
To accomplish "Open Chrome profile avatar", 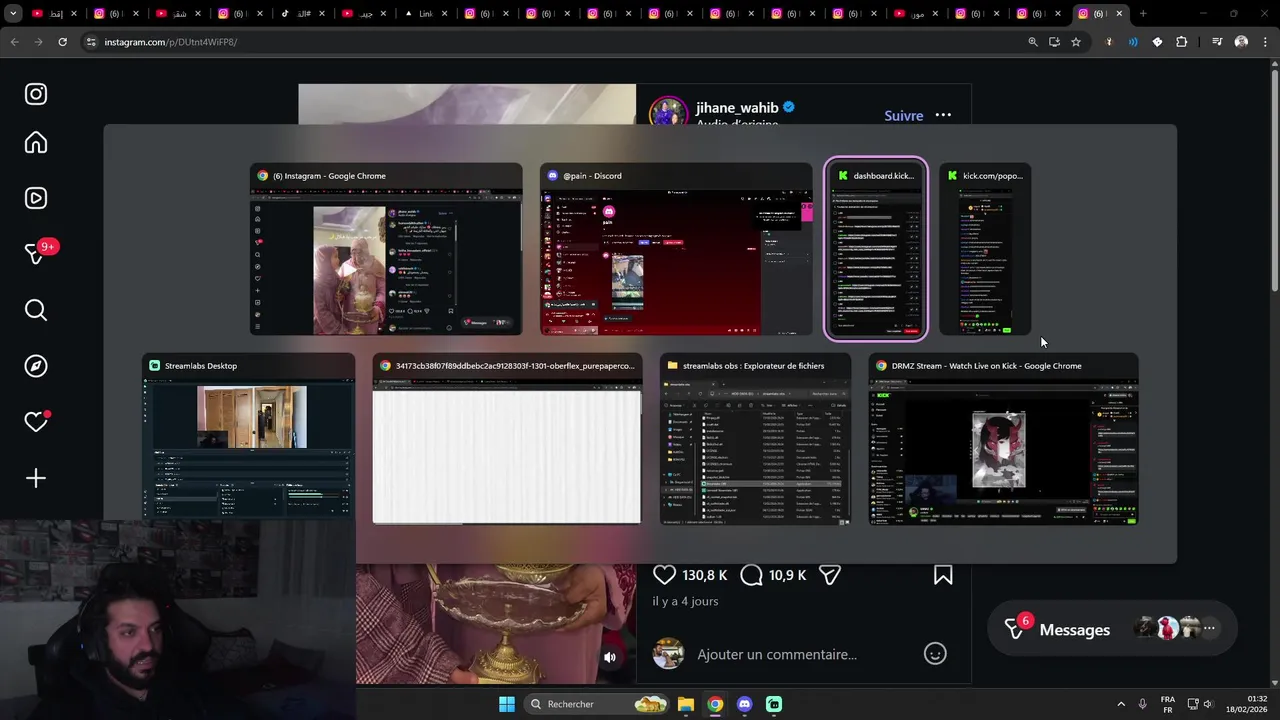I will pos(1241,42).
